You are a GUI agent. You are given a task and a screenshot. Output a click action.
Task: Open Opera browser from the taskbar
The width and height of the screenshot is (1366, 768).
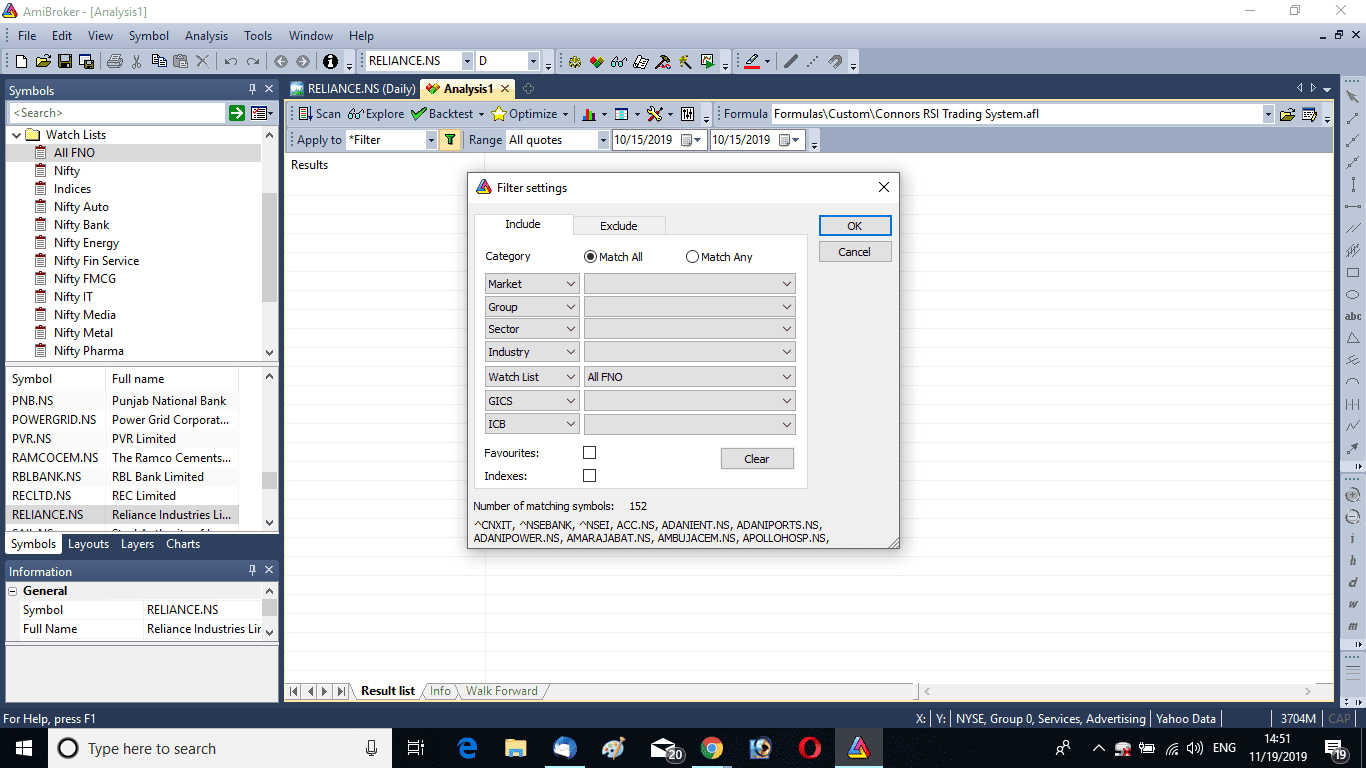coord(810,748)
